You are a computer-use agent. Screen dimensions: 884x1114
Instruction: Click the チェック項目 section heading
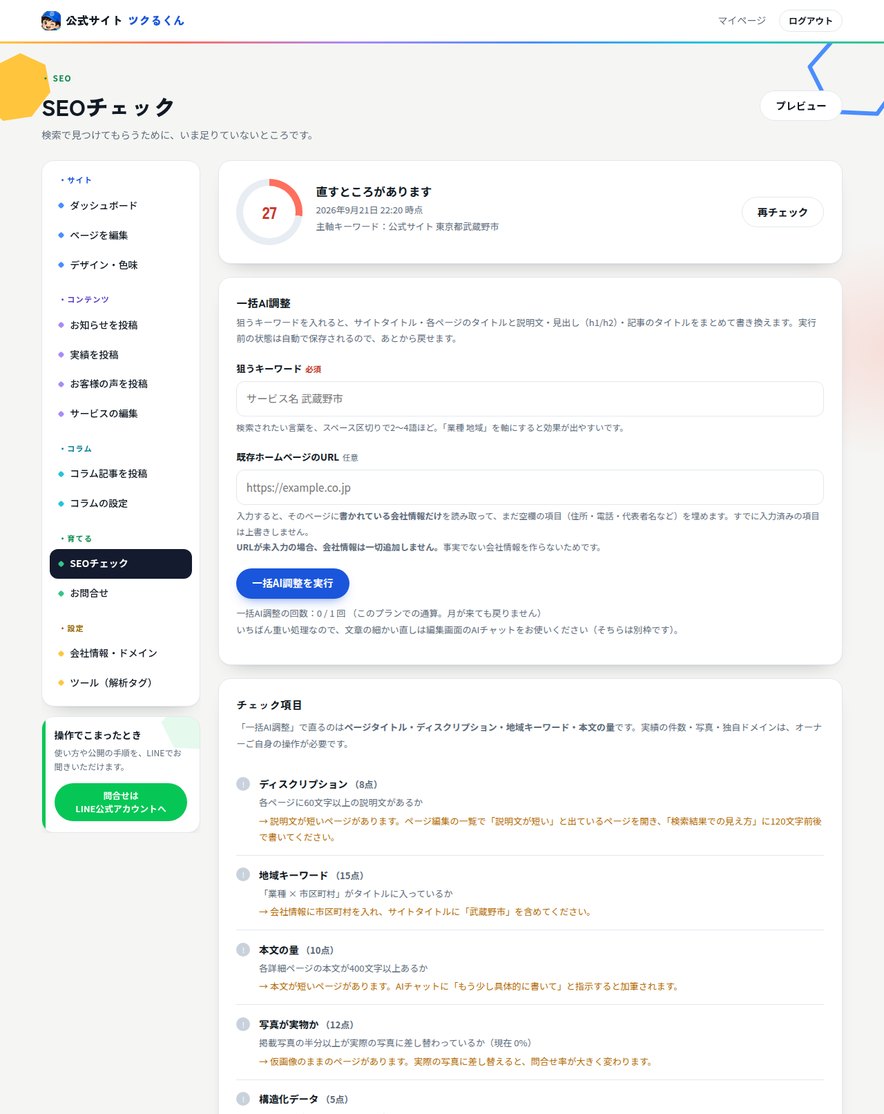point(269,705)
